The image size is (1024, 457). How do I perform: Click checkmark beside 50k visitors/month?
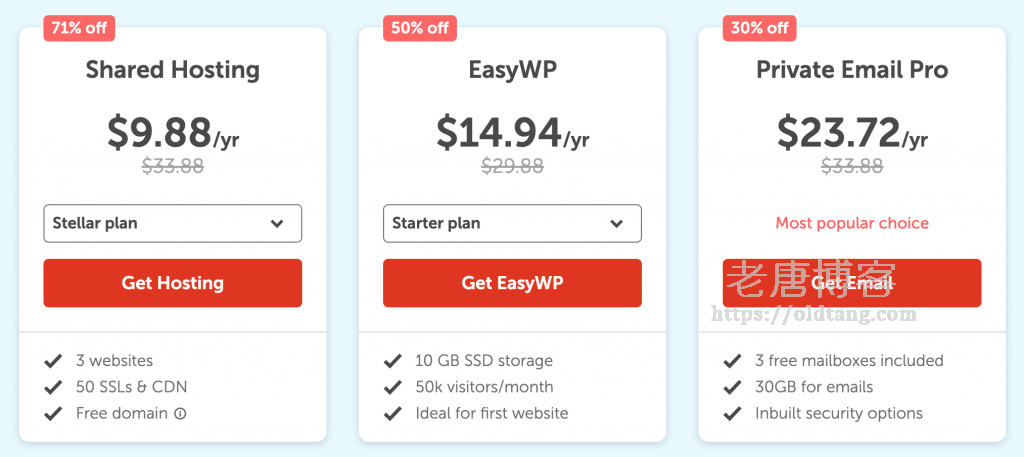(392, 387)
